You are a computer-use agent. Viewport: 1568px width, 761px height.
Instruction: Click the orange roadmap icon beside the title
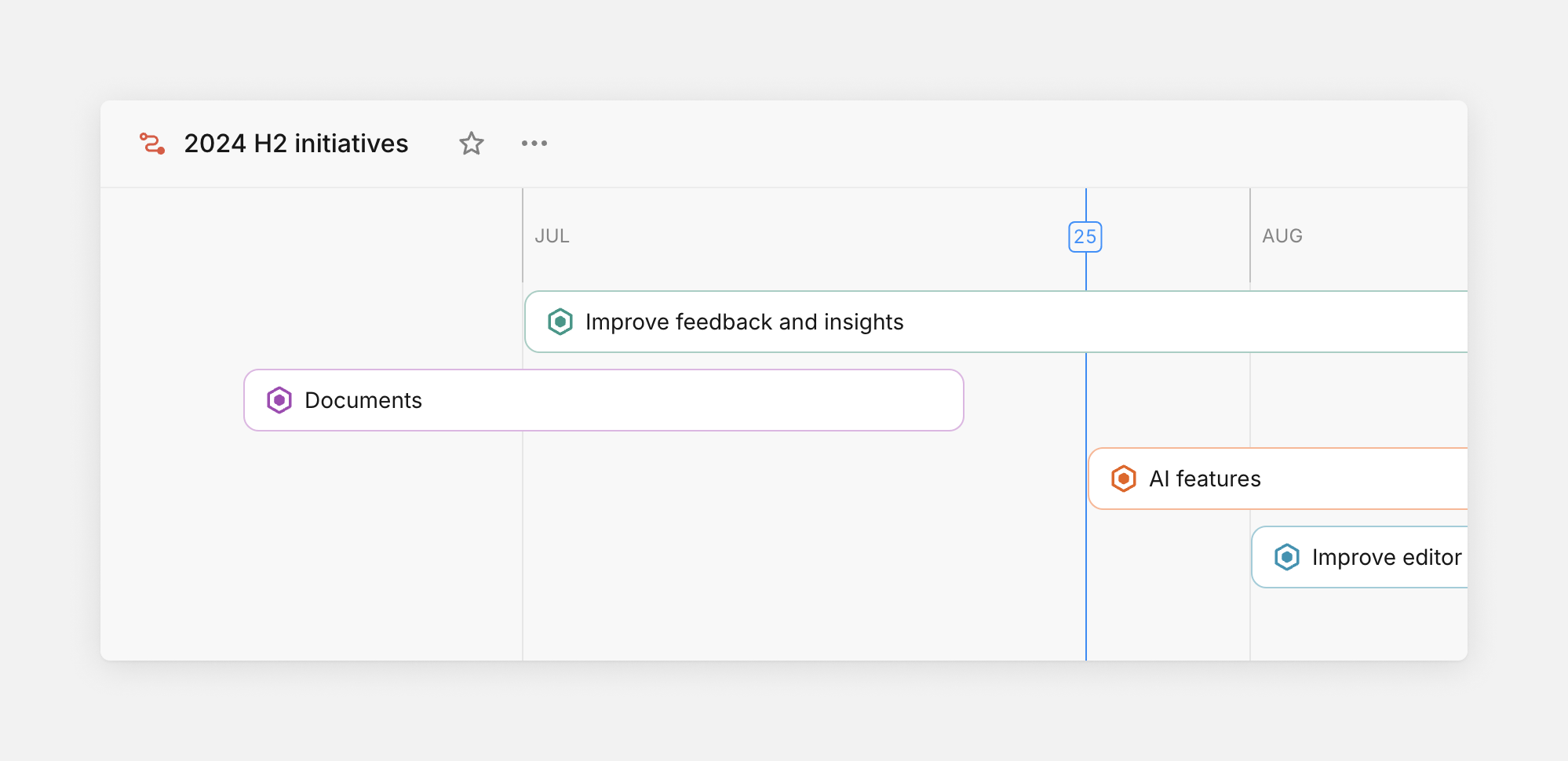point(152,144)
